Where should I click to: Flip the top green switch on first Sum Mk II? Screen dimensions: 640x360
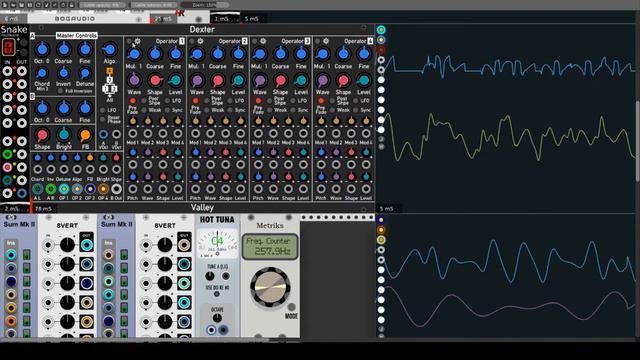tap(27, 255)
